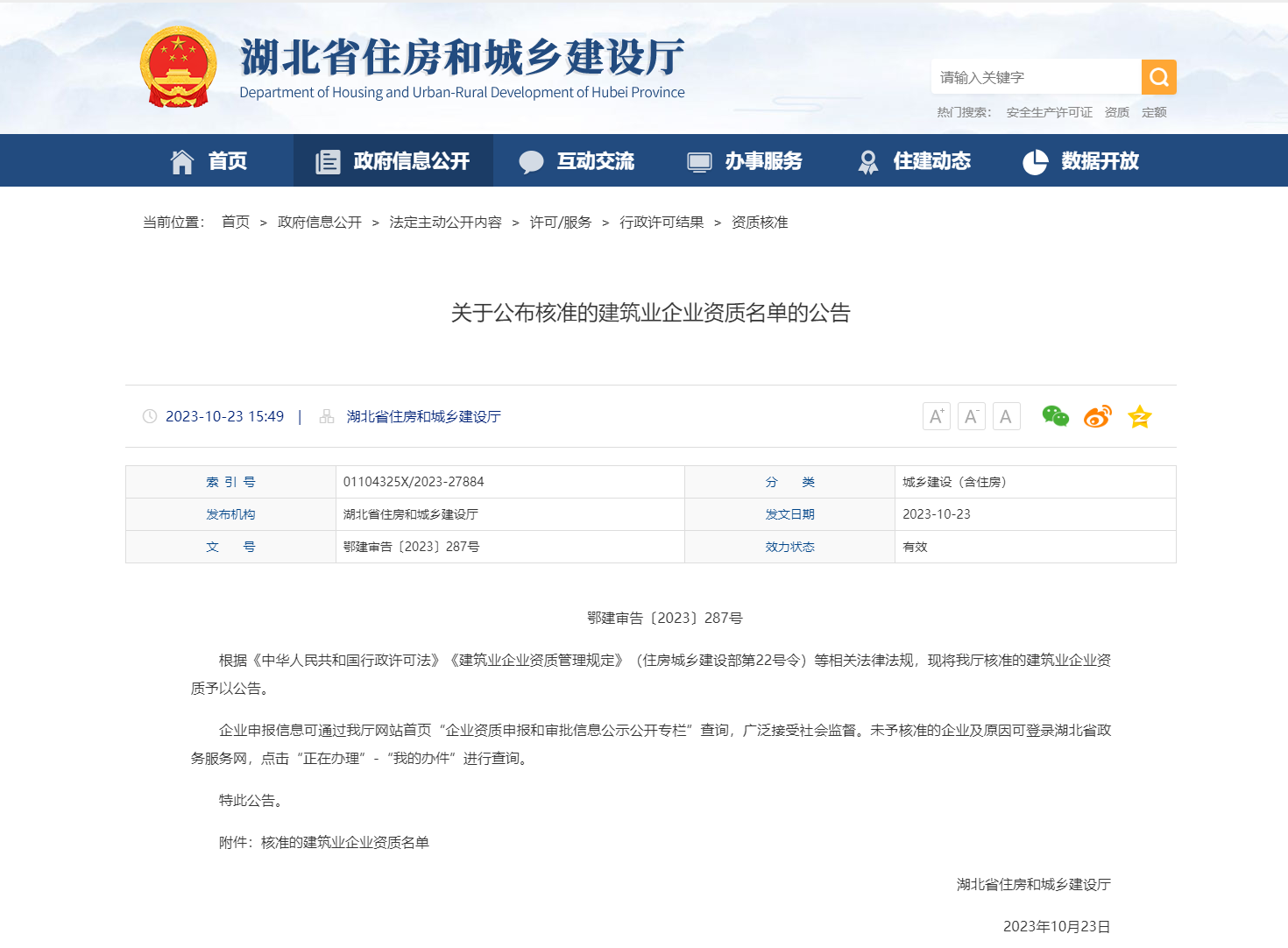Click the orange search magnifier button
The image size is (1288, 948).
pos(1158,77)
